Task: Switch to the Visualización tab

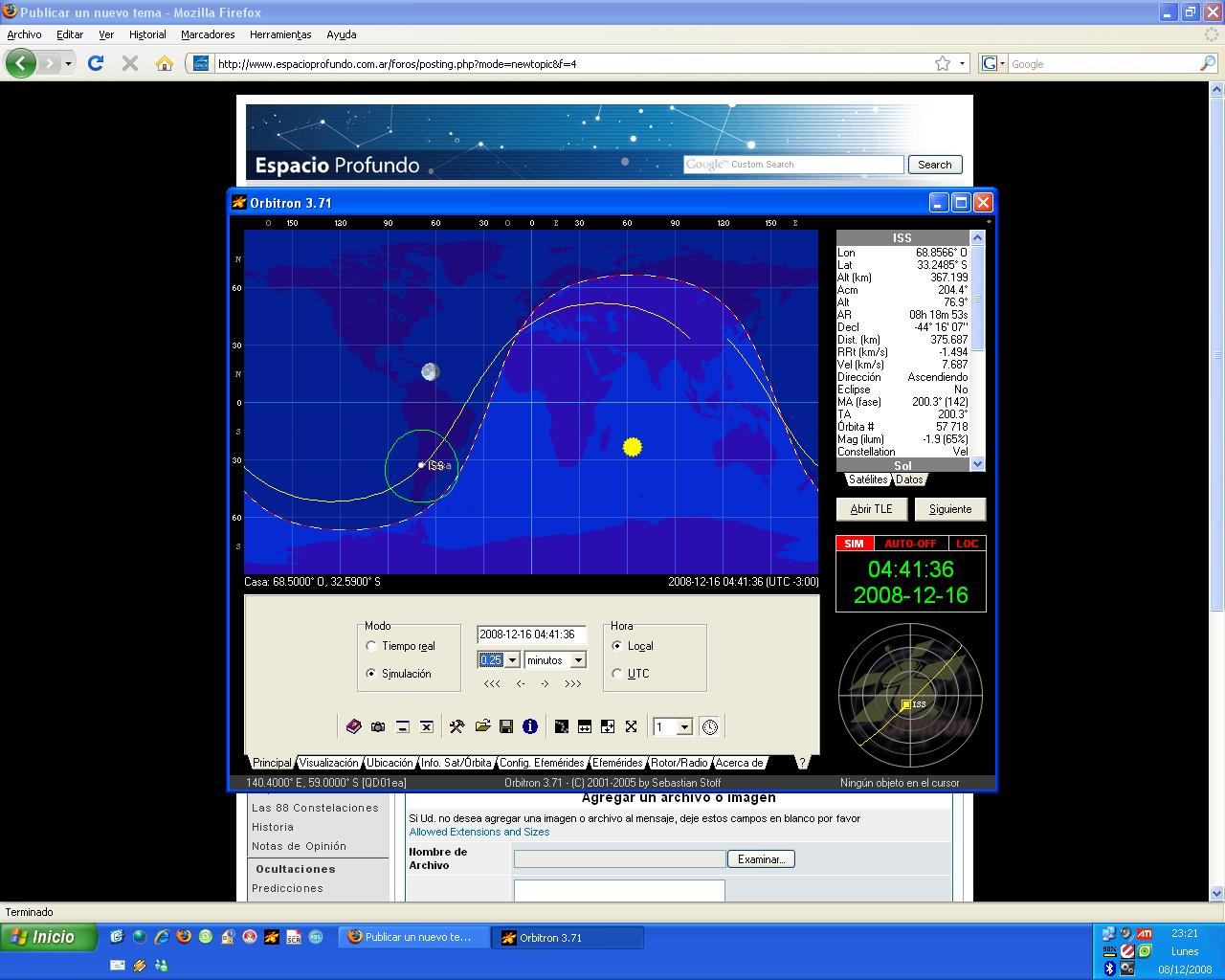Action: pos(328,763)
